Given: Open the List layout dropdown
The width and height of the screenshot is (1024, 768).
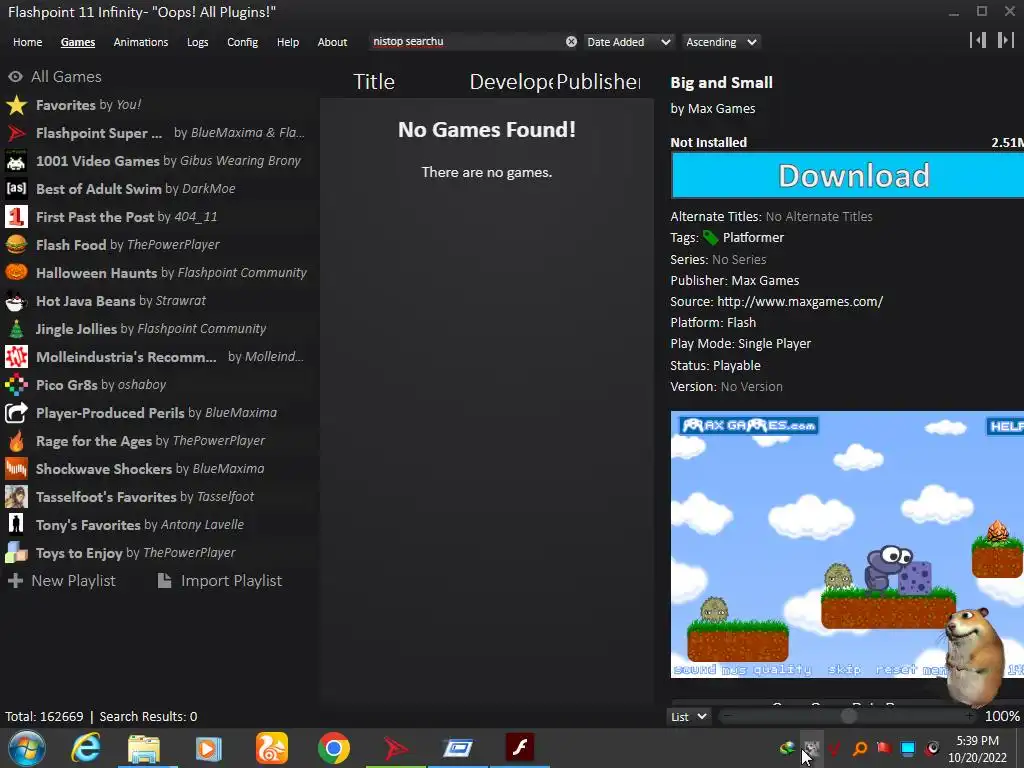Looking at the screenshot, I should pos(688,716).
